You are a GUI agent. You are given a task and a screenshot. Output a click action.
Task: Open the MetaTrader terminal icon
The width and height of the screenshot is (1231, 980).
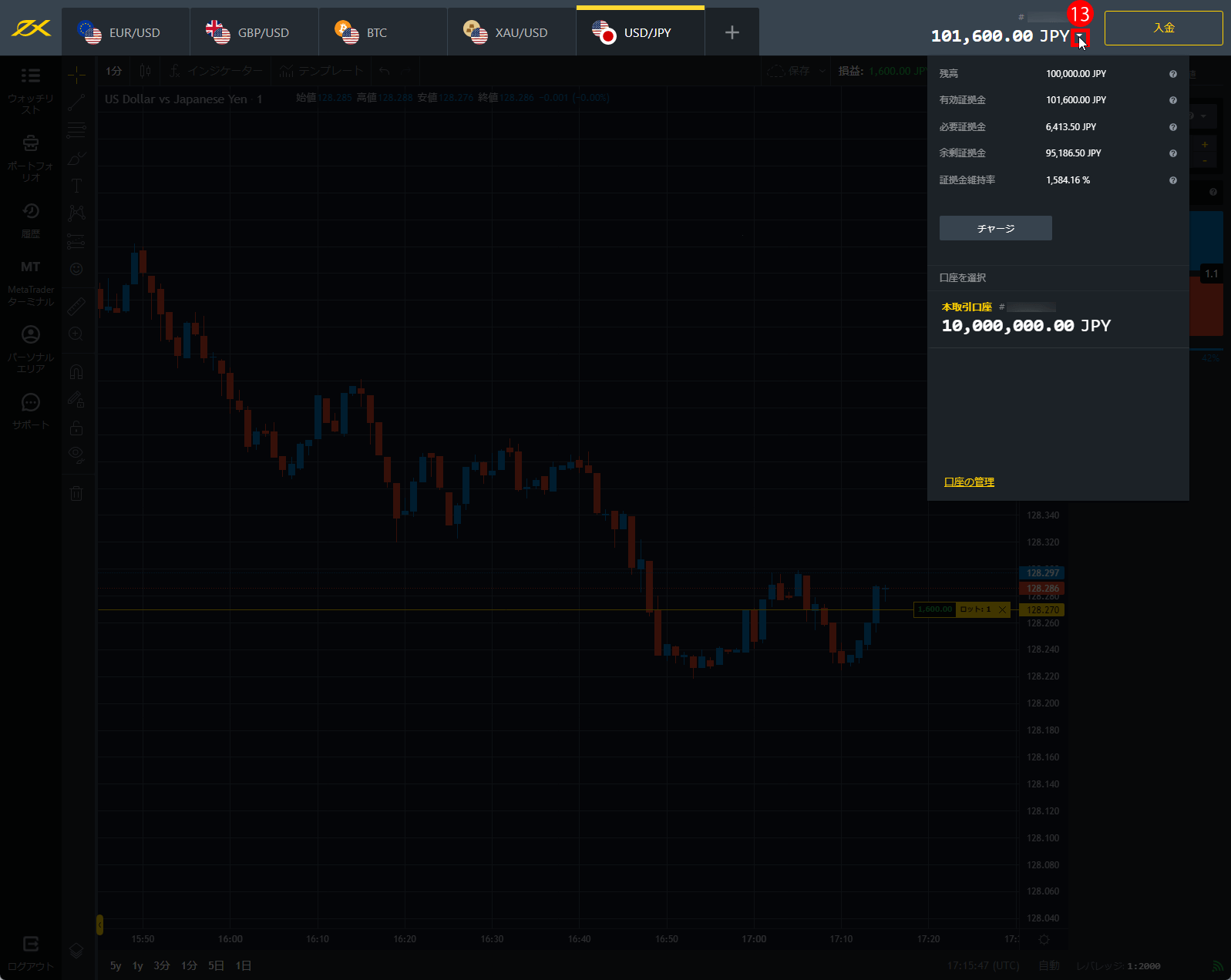[x=31, y=267]
